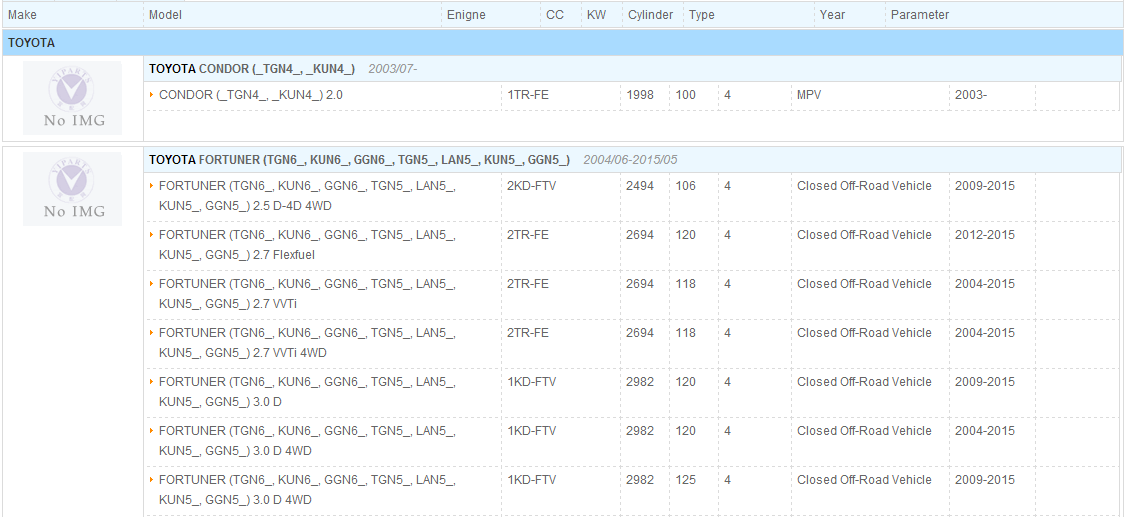Click the 2494 CC value

640,186
